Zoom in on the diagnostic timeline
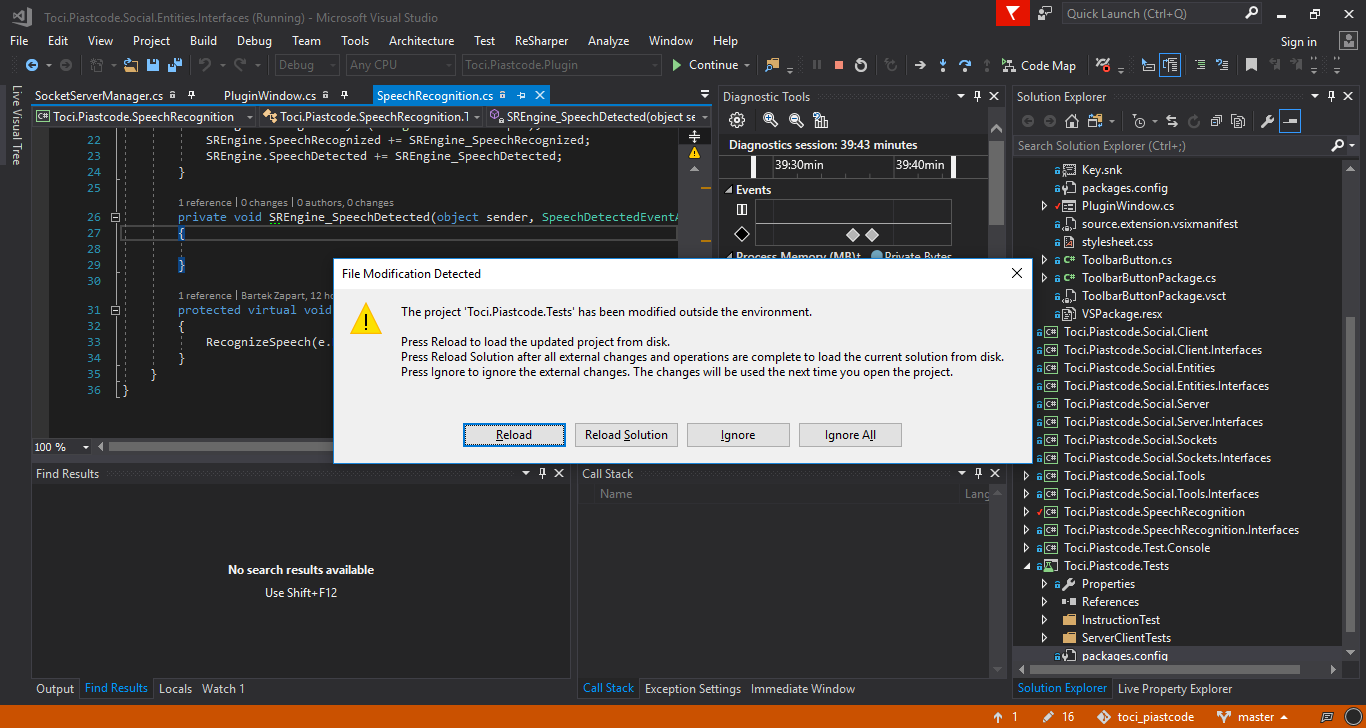Viewport: 1366px width, 728px height. click(770, 120)
